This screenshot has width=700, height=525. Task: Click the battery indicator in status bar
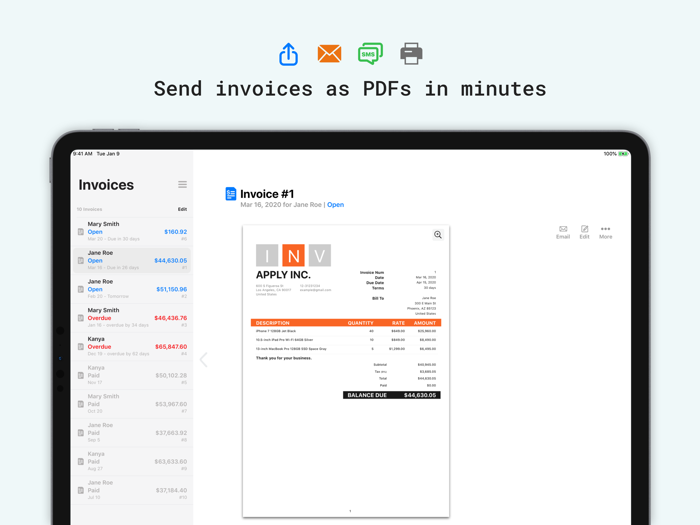(x=623, y=154)
